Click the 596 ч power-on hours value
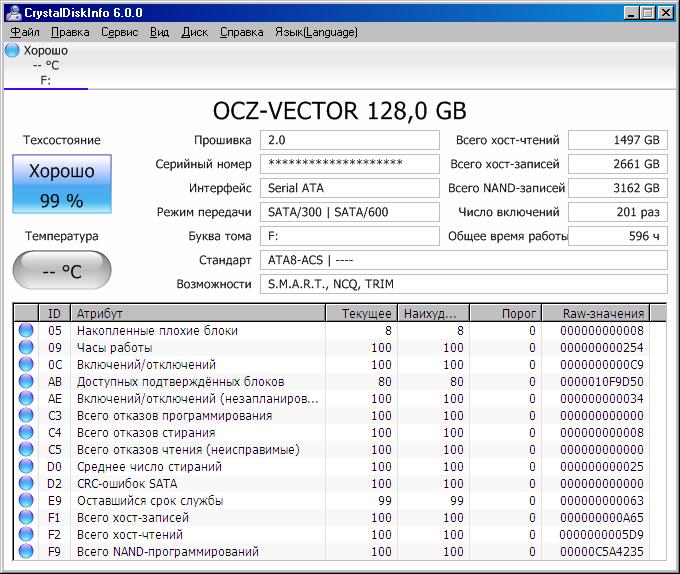 [x=618, y=236]
